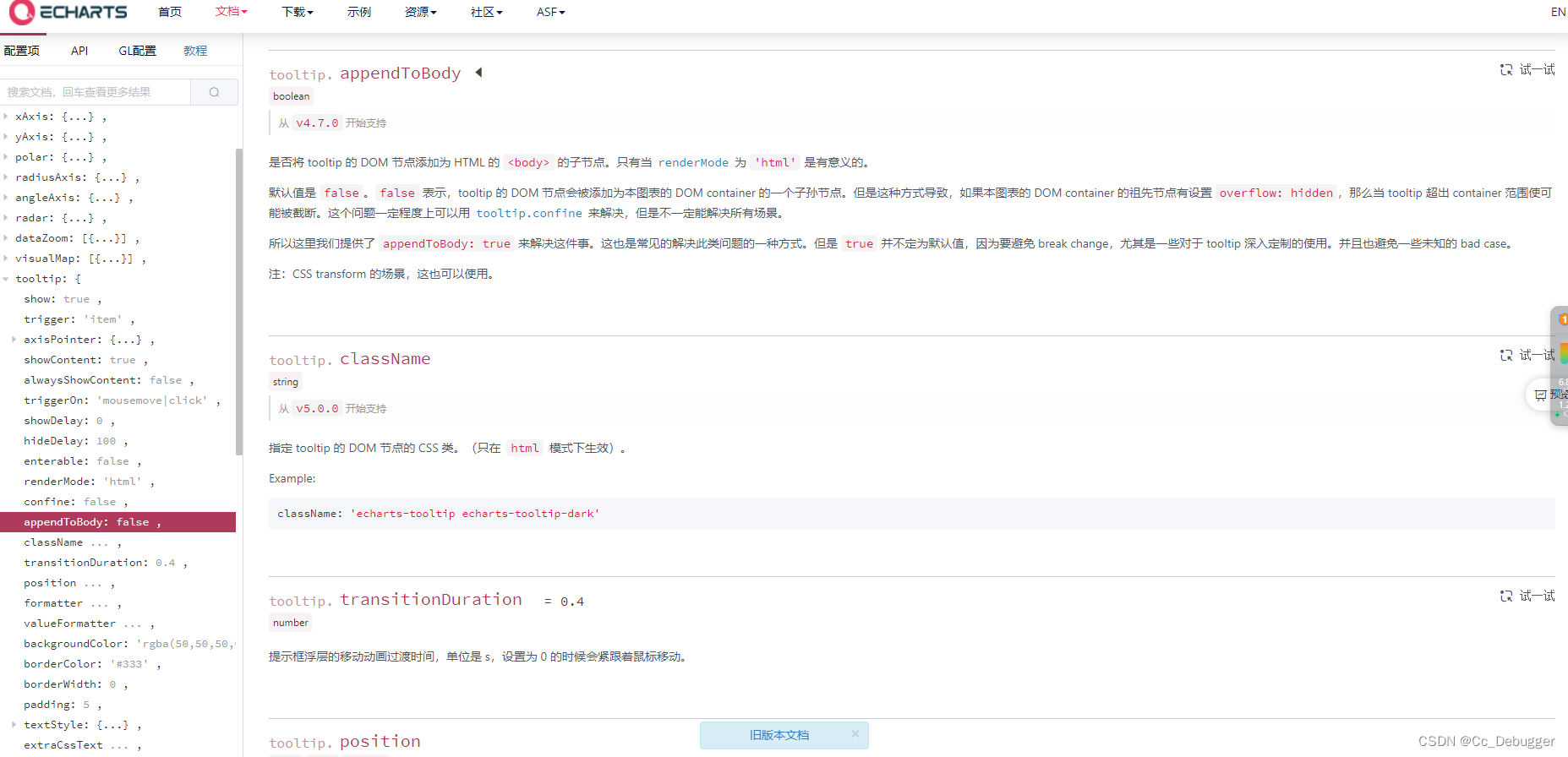
Task: Select the GL配置 tab
Action: click(x=137, y=51)
